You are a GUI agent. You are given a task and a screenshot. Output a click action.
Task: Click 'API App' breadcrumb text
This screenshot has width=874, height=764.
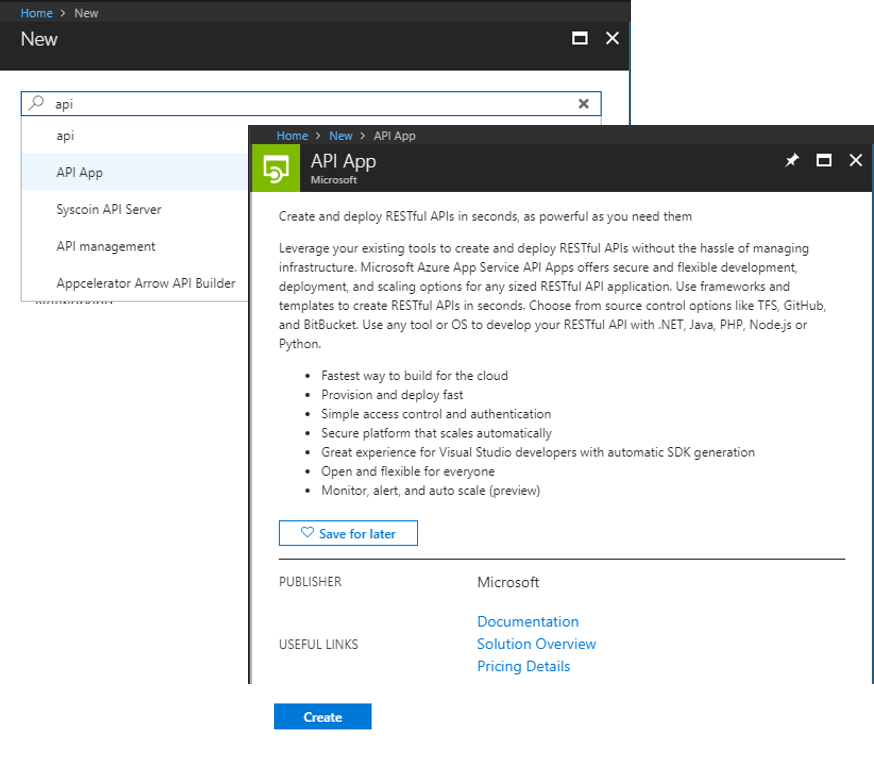pyautogui.click(x=395, y=135)
